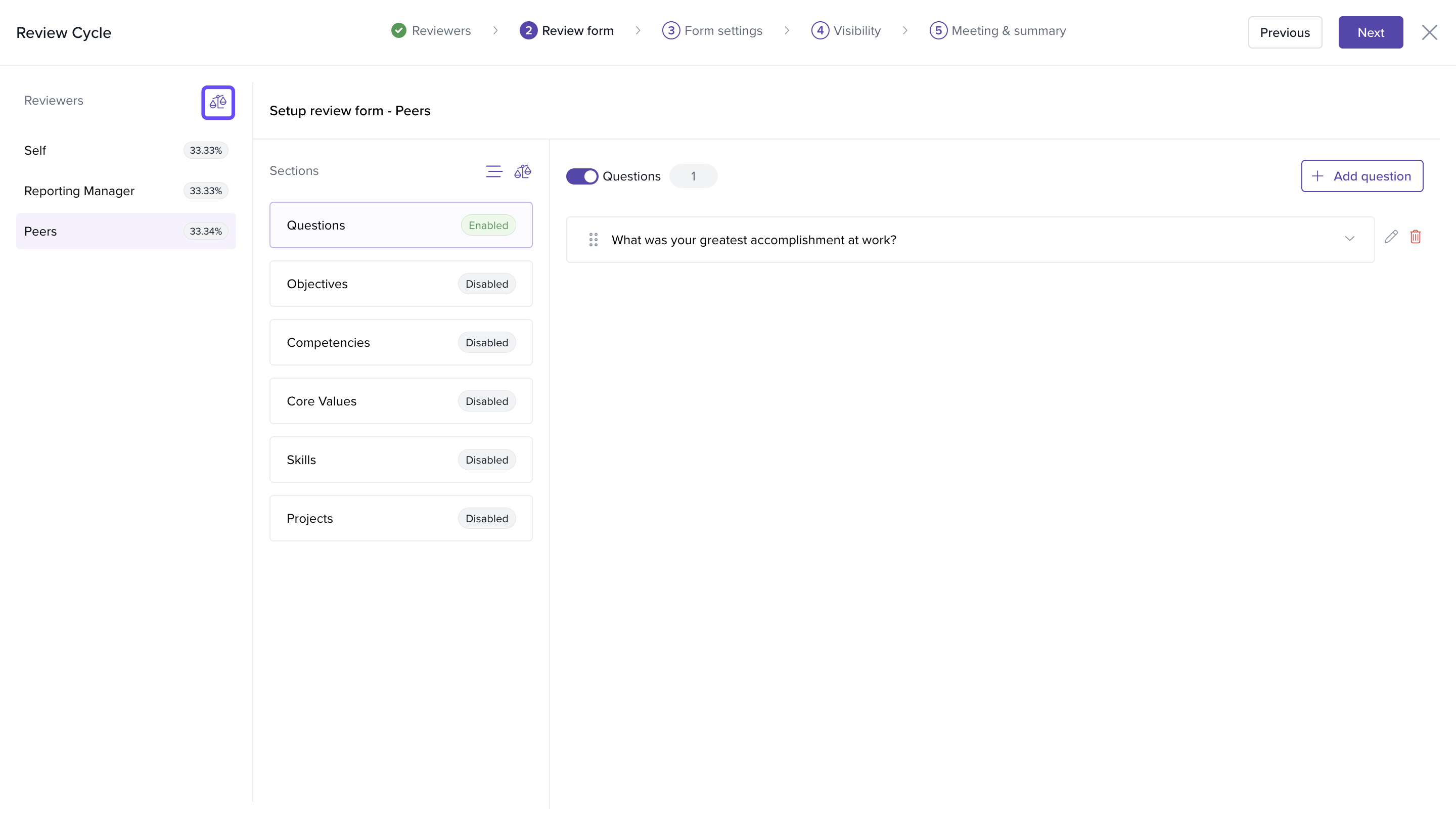Select the Peers reviewer type
This screenshot has height=821, width=1456.
click(125, 231)
